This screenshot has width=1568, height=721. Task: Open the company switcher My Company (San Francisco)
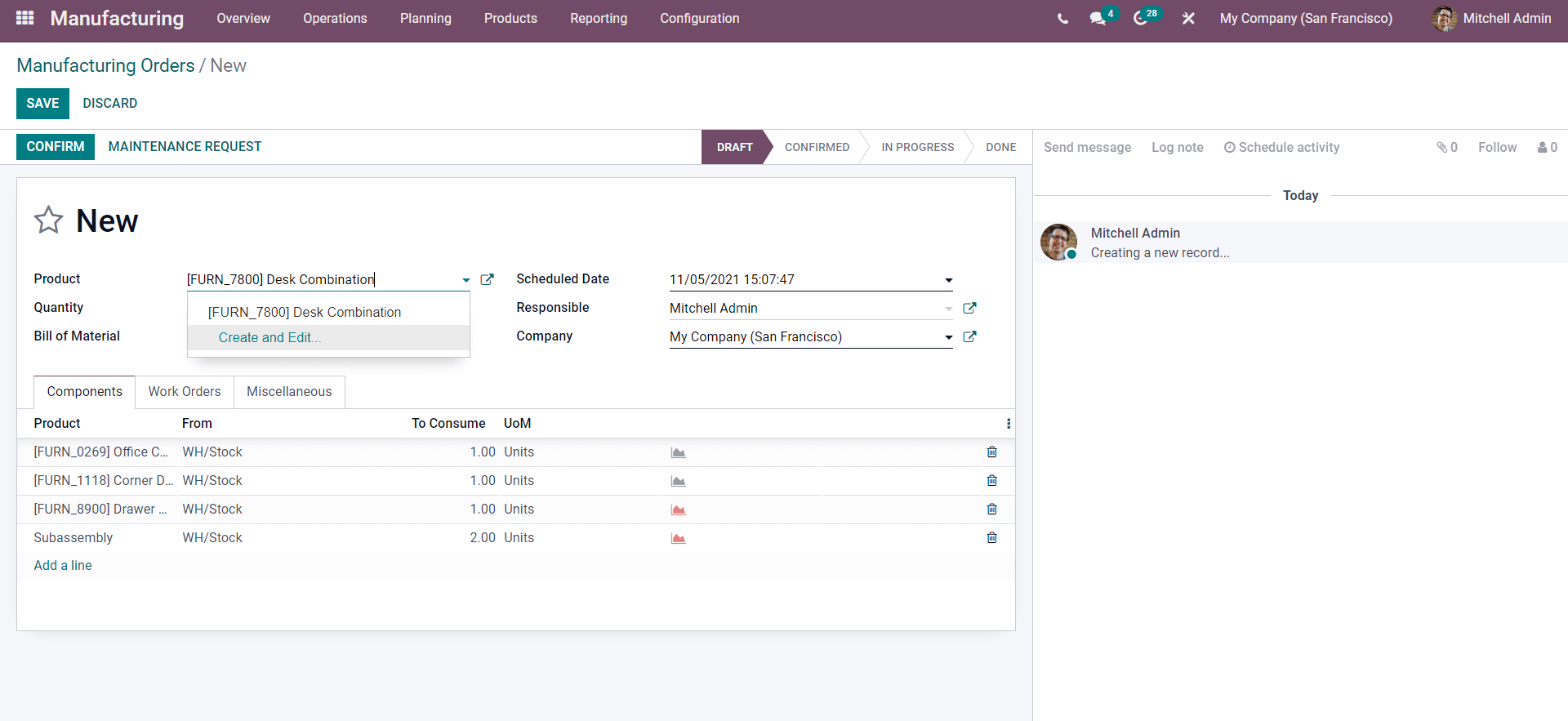1306,18
